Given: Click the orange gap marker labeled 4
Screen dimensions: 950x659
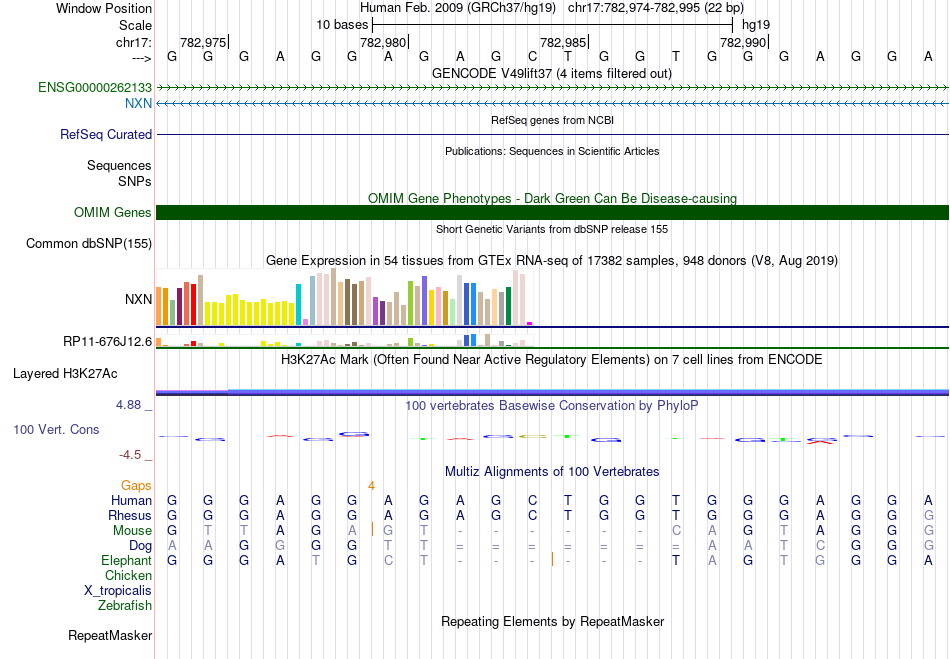Looking at the screenshot, I should 371,485.
